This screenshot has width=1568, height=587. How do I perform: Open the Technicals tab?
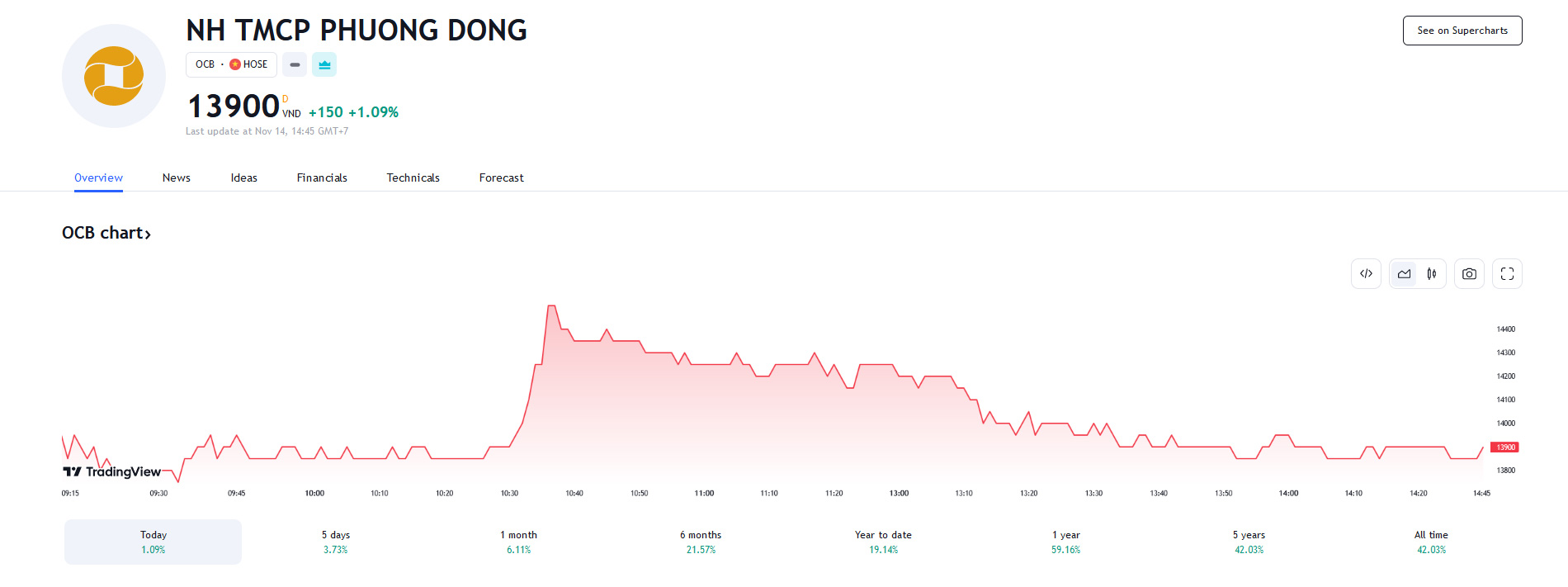click(x=413, y=178)
